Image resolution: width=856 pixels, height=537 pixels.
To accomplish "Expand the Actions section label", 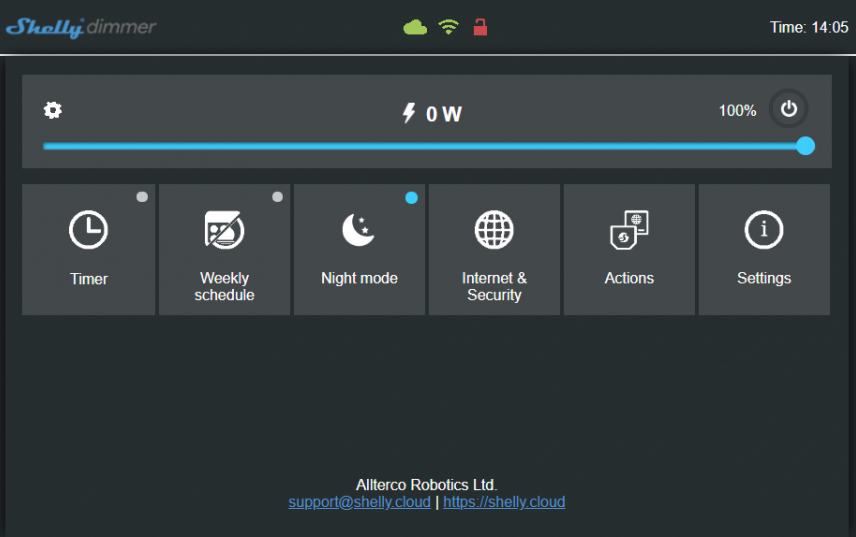I will [629, 278].
